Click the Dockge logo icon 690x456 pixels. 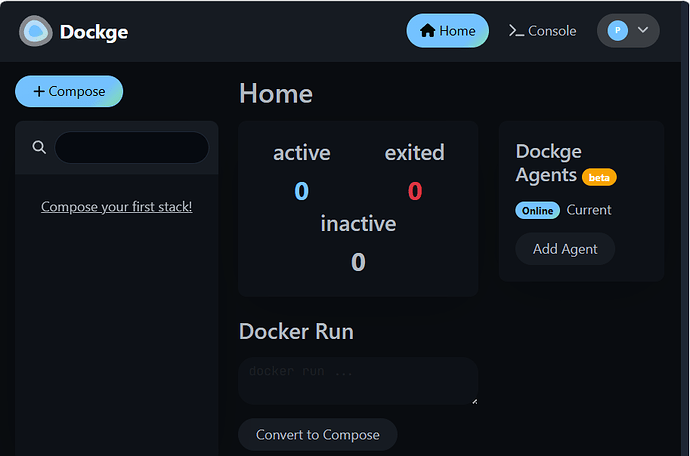click(x=36, y=31)
